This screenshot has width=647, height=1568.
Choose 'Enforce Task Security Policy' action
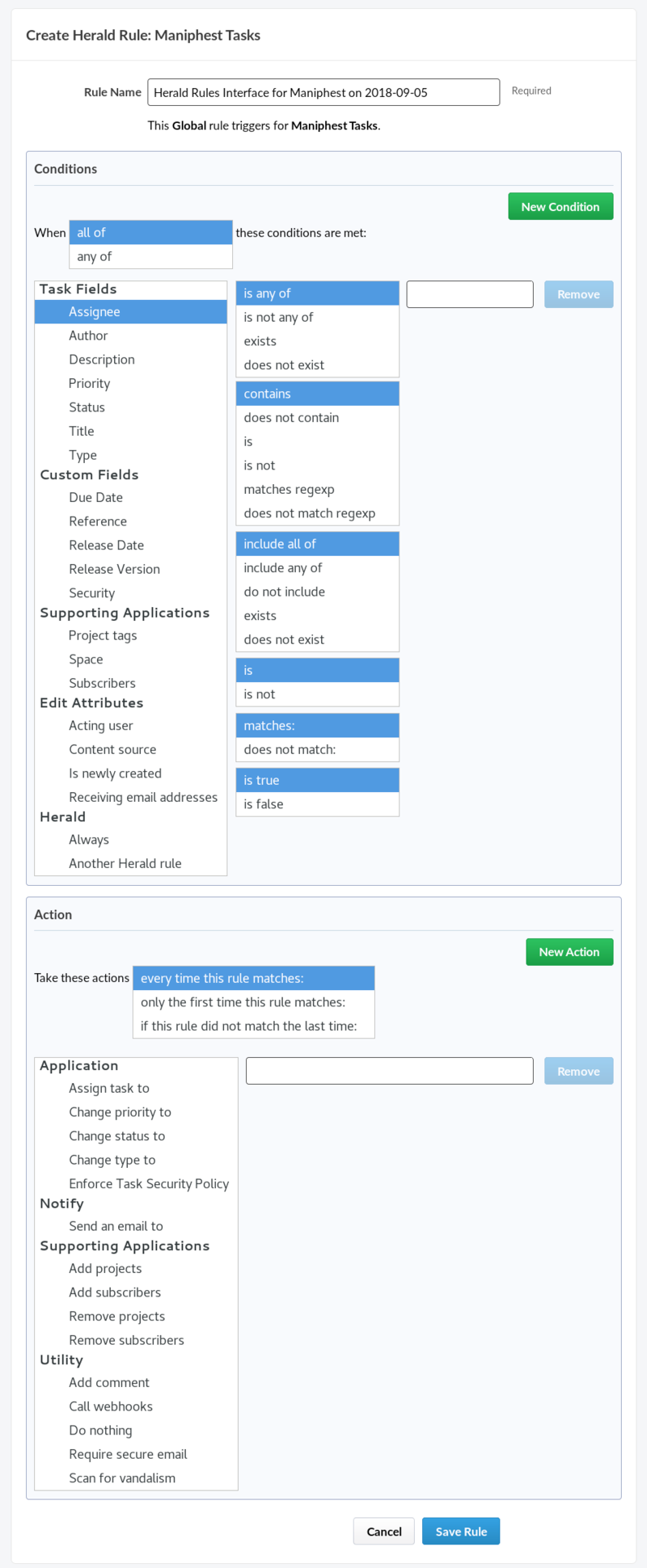pyautogui.click(x=136, y=1183)
